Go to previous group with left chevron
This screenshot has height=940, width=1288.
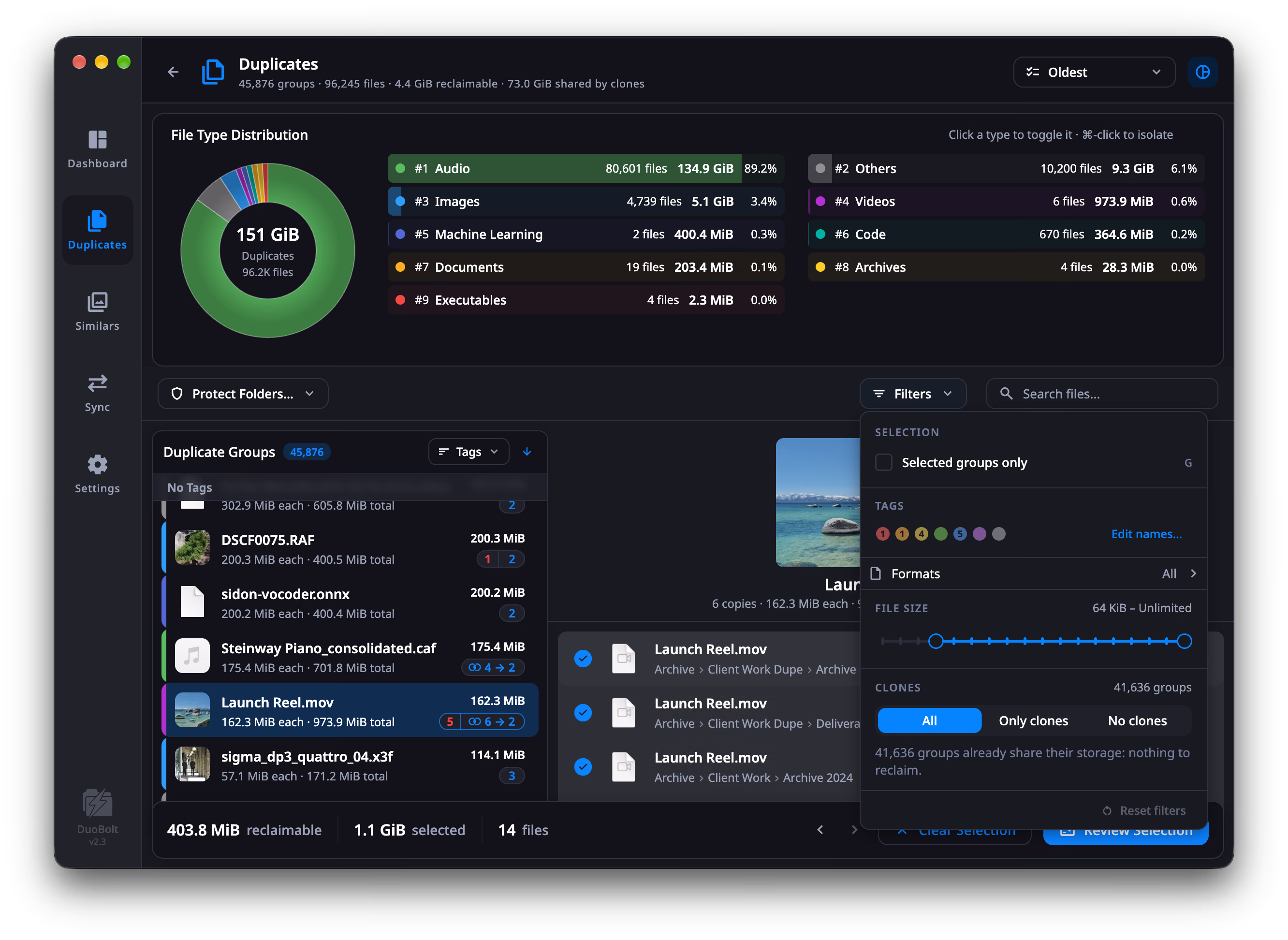[820, 830]
